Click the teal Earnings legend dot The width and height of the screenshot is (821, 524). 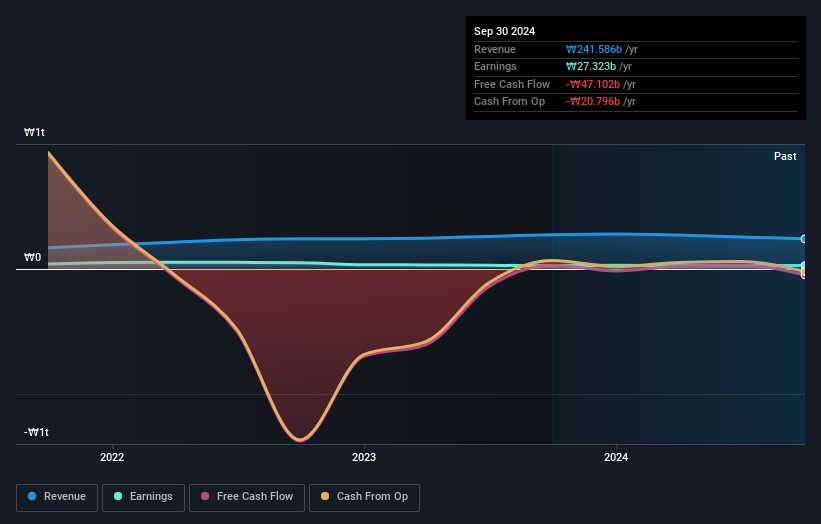tap(118, 496)
